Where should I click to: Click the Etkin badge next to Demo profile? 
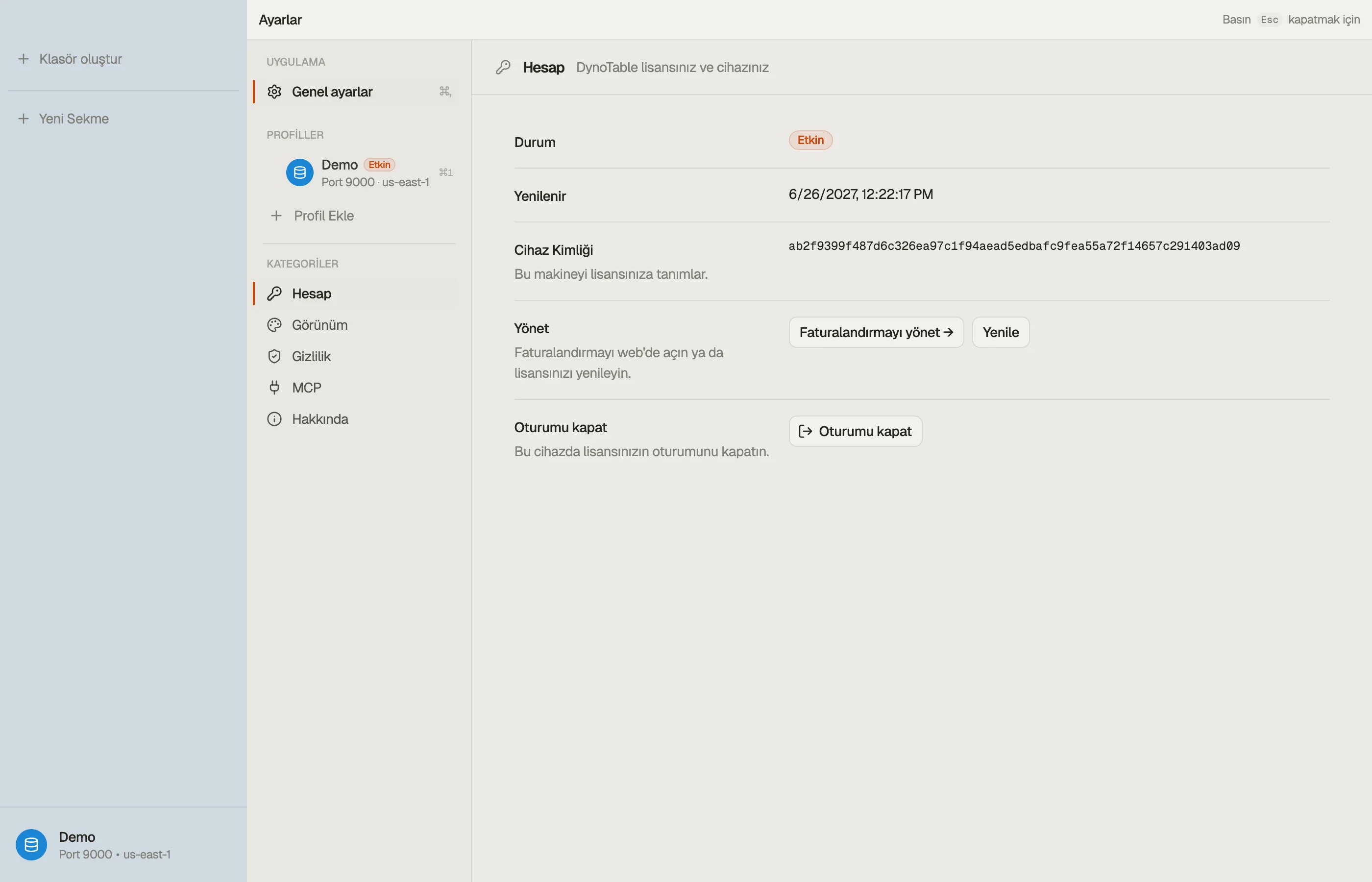coord(379,165)
